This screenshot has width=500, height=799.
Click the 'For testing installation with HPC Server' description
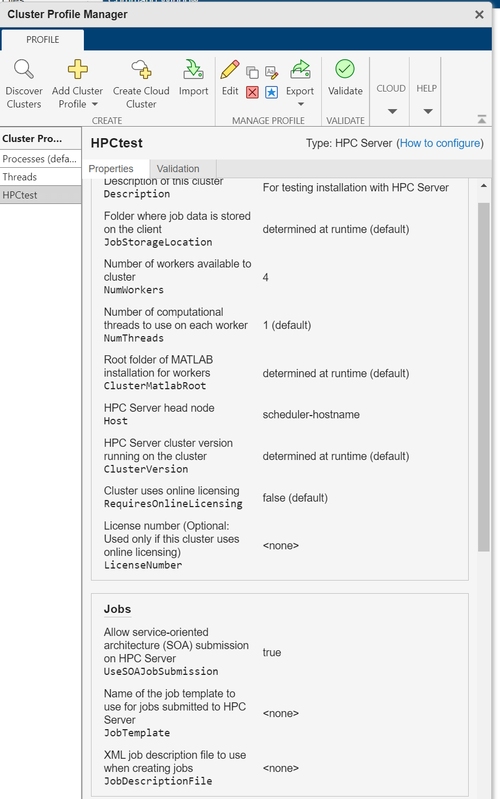coord(356,188)
